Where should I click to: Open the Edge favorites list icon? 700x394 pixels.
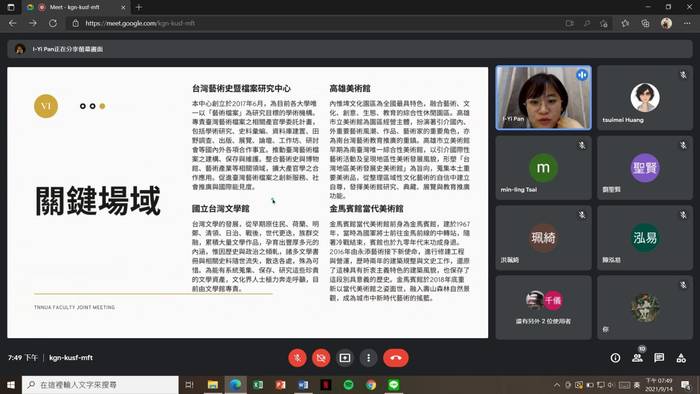625,23
